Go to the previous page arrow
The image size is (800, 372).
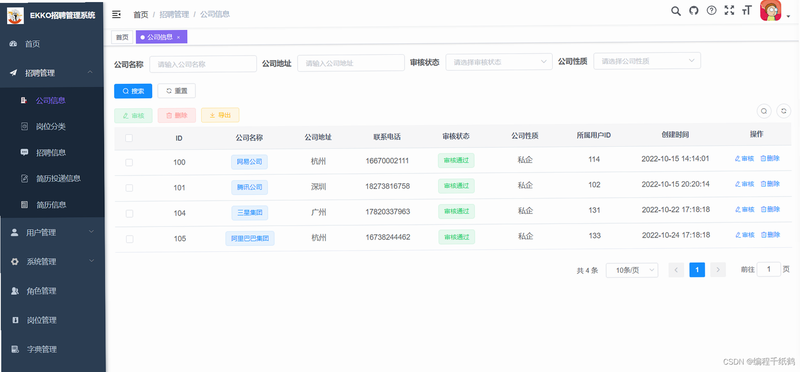676,270
